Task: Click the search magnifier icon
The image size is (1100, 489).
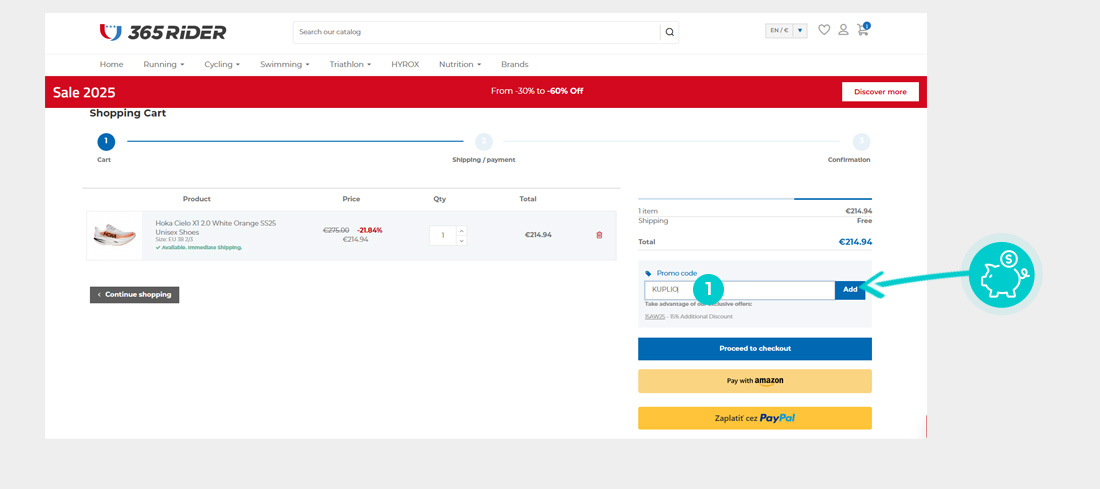Action: (x=669, y=32)
